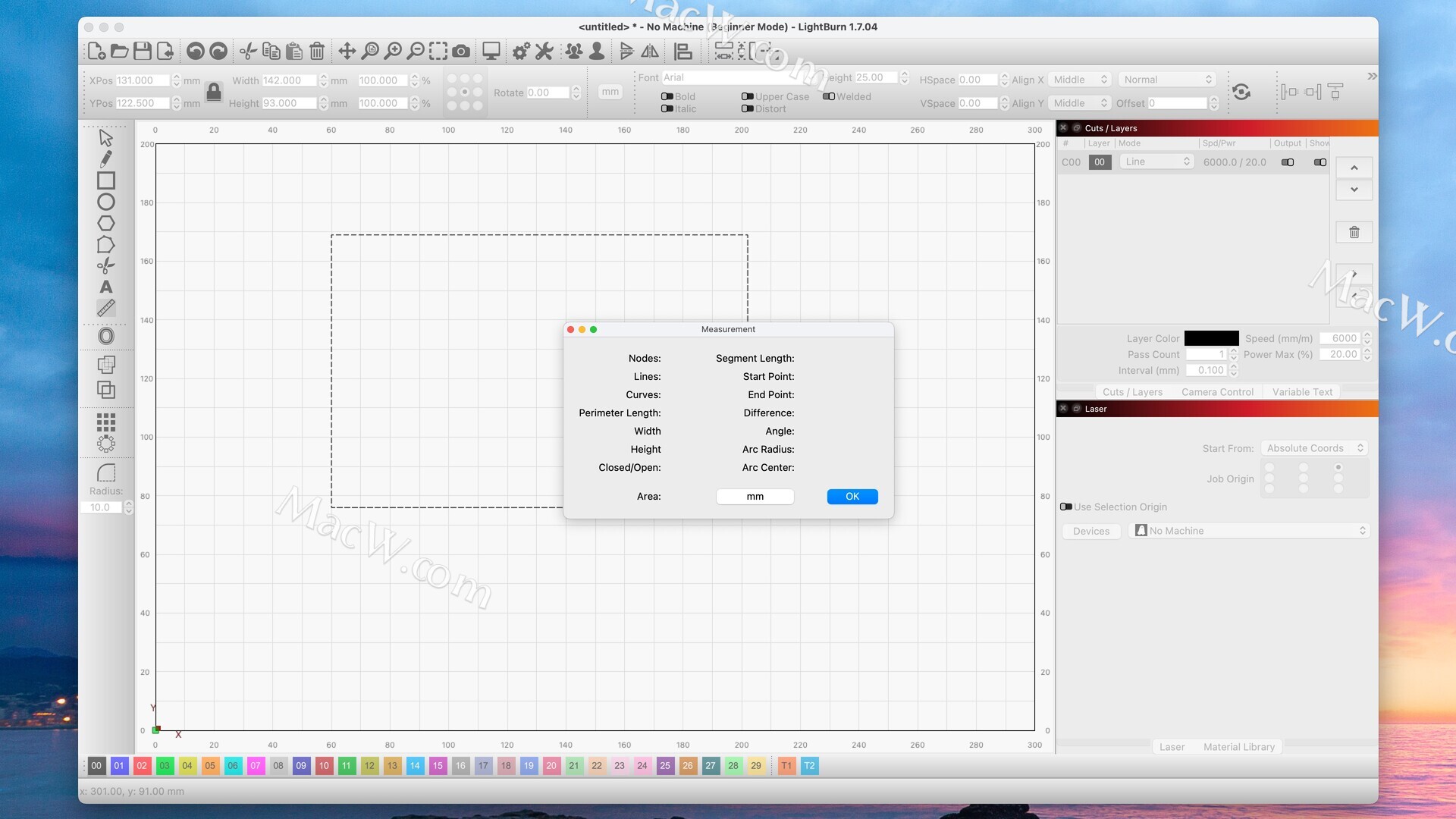Viewport: 1456px width, 819px height.
Task: Switch to the Camera Control tab
Action: click(x=1217, y=392)
